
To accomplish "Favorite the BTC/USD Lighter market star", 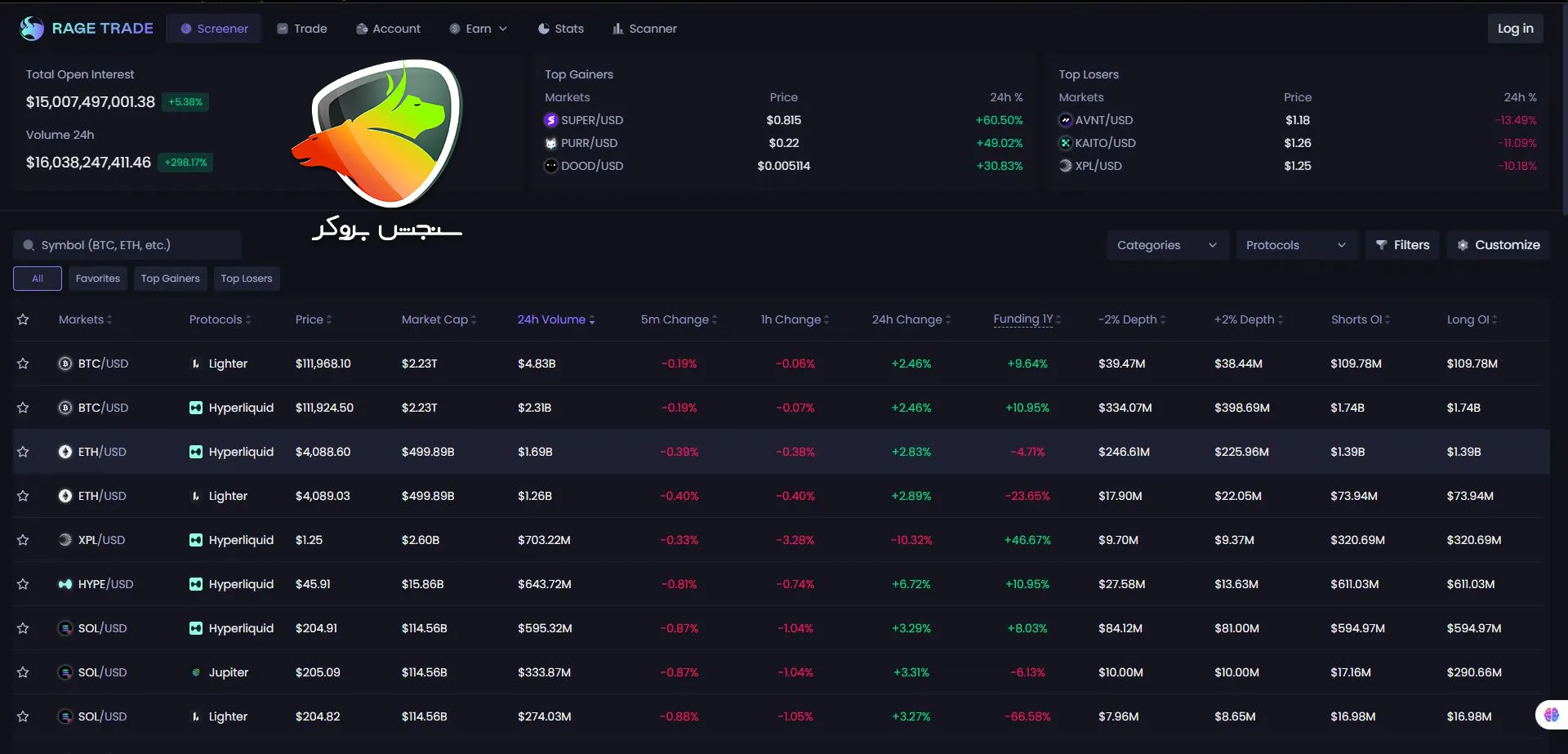I will point(23,364).
